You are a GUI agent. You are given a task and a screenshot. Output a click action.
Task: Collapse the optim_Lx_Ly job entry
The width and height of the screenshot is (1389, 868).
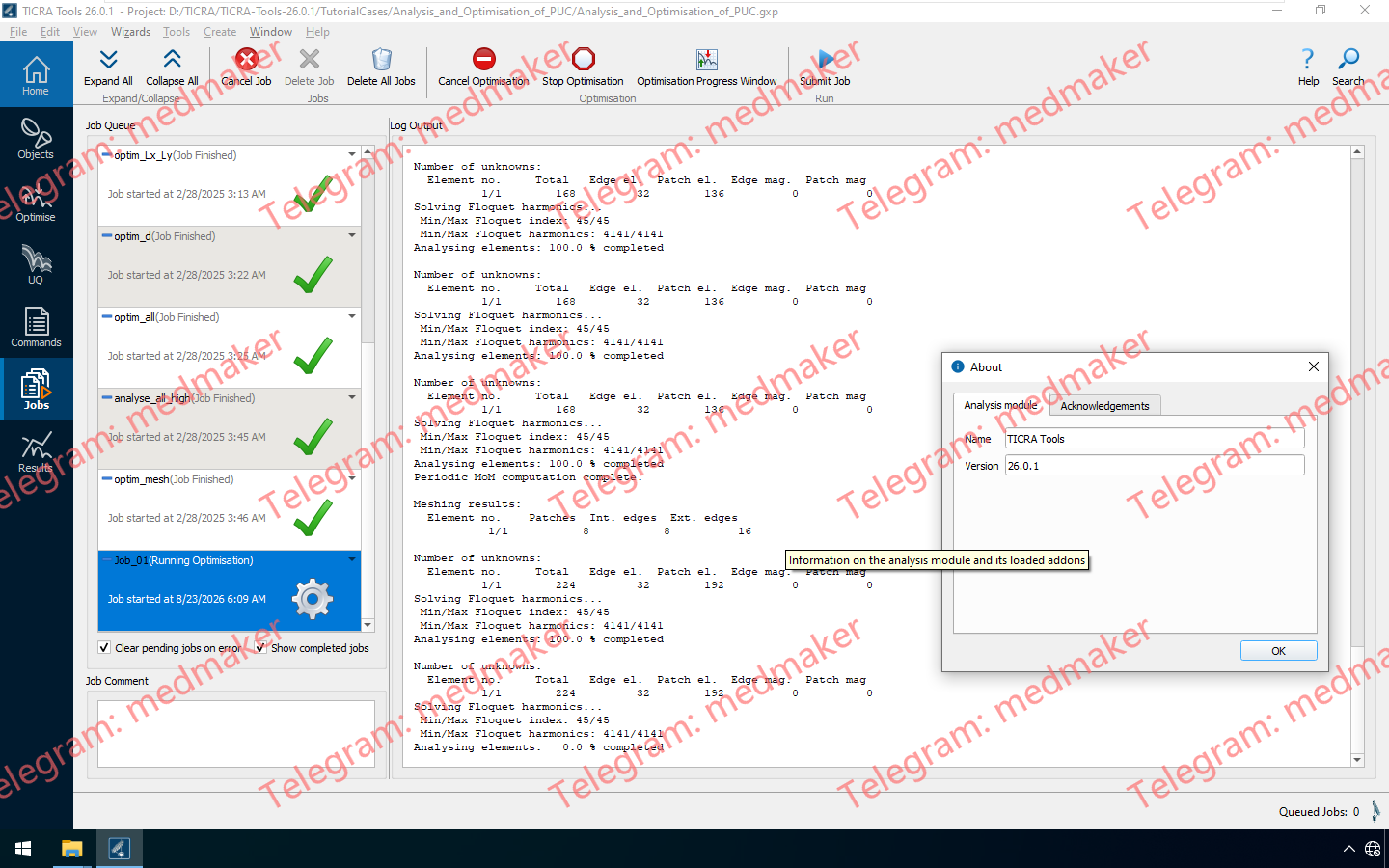[106, 155]
